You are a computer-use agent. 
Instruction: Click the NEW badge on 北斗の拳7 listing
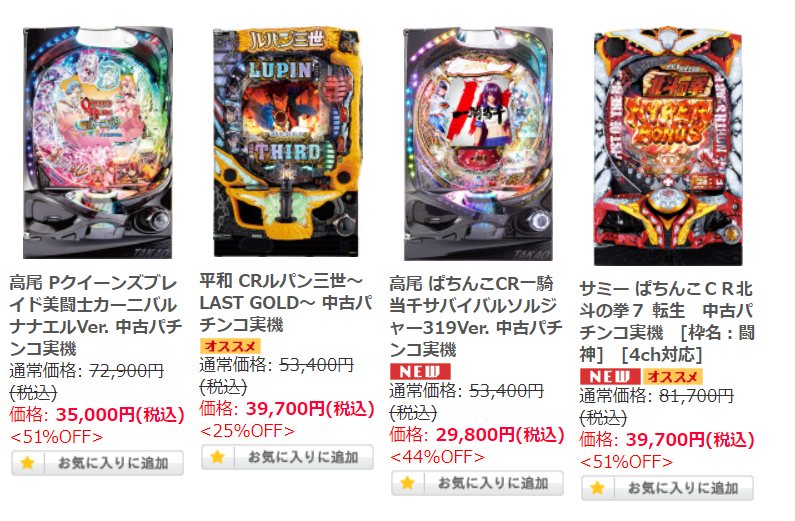[x=610, y=377]
